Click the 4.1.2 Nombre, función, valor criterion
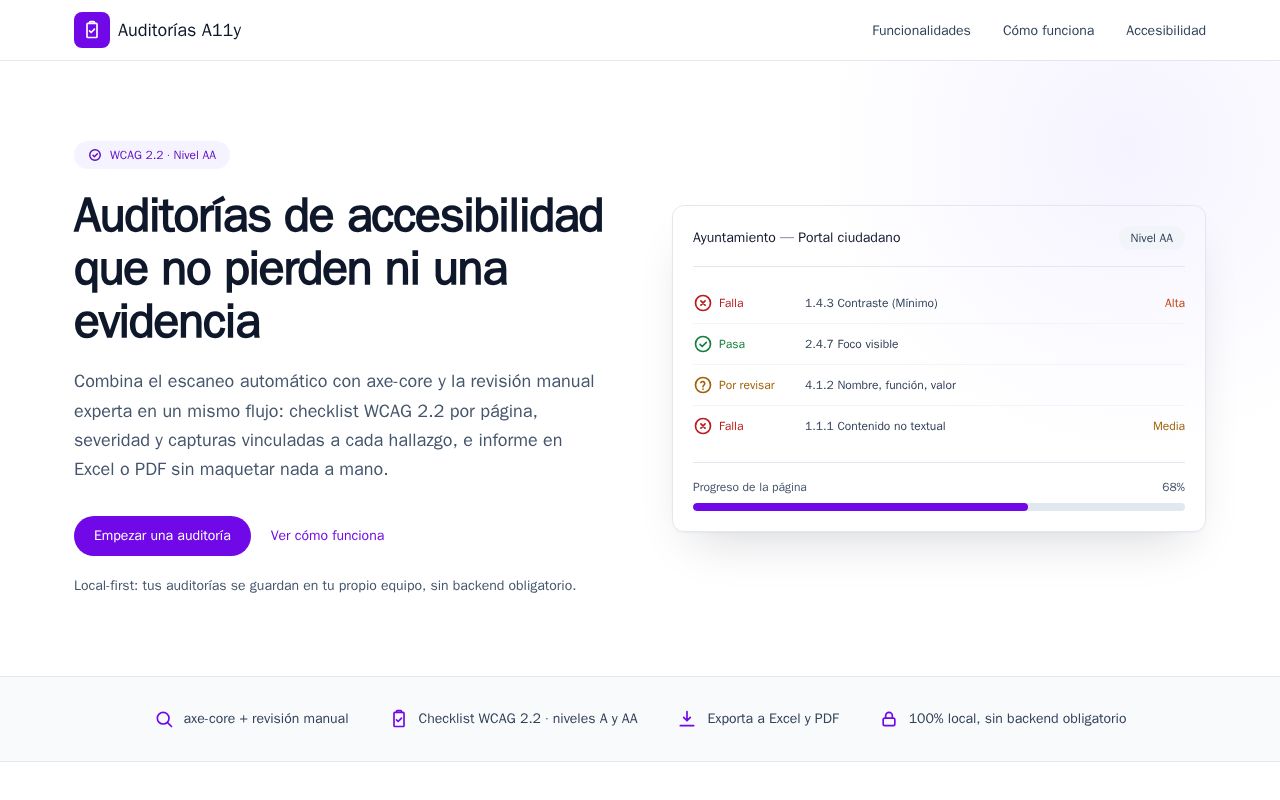The width and height of the screenshot is (1280, 800). [880, 385]
